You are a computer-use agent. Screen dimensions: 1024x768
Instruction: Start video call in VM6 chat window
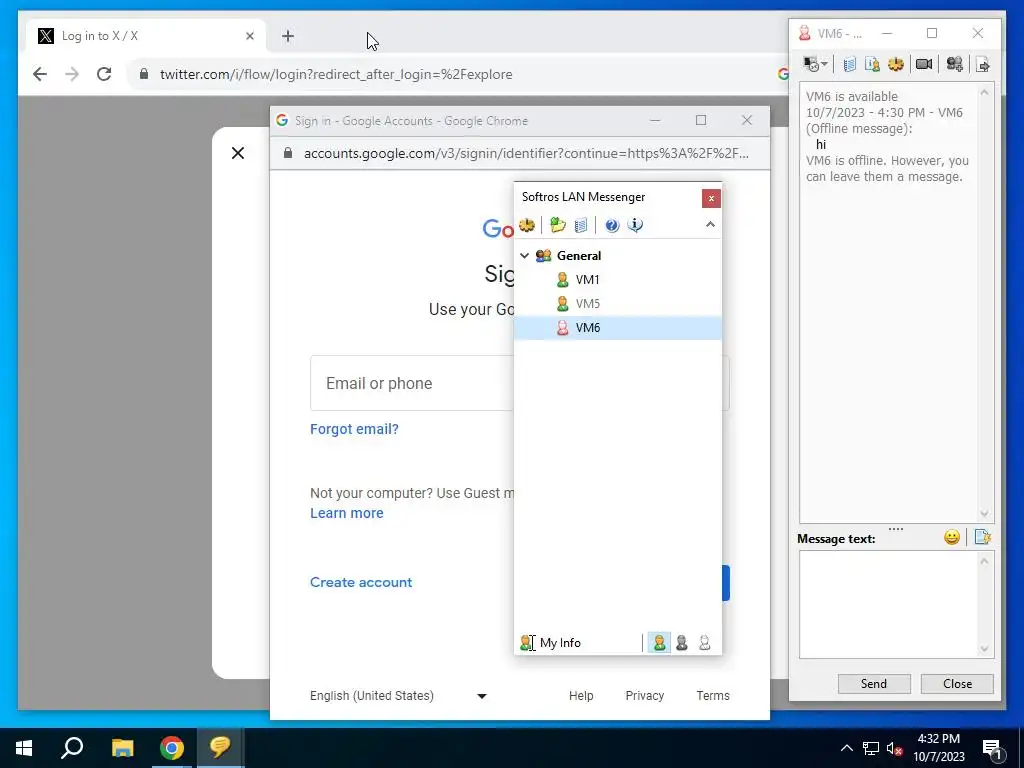click(923, 64)
